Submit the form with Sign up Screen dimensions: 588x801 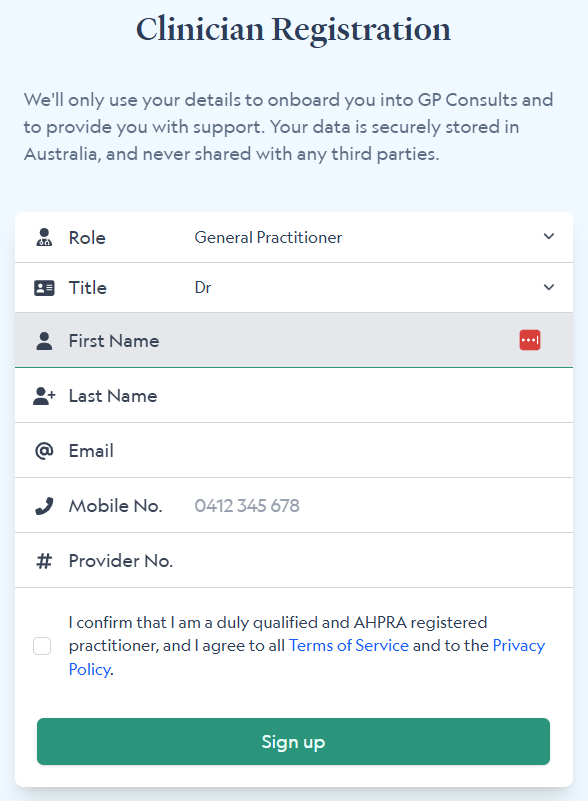[x=293, y=742]
